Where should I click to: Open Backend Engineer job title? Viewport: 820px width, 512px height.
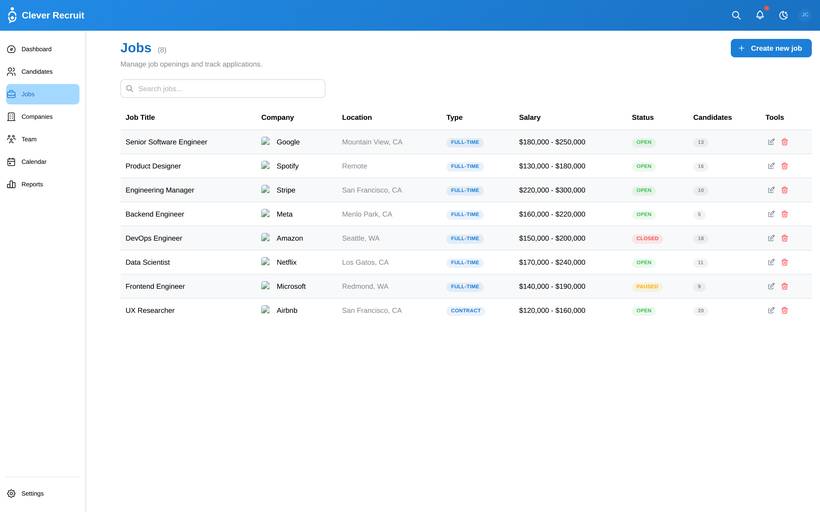click(x=155, y=214)
